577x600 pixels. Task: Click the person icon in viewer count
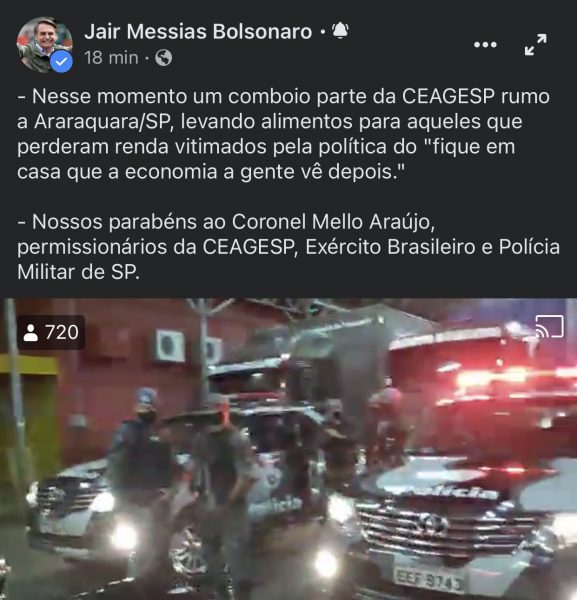pos(31,333)
